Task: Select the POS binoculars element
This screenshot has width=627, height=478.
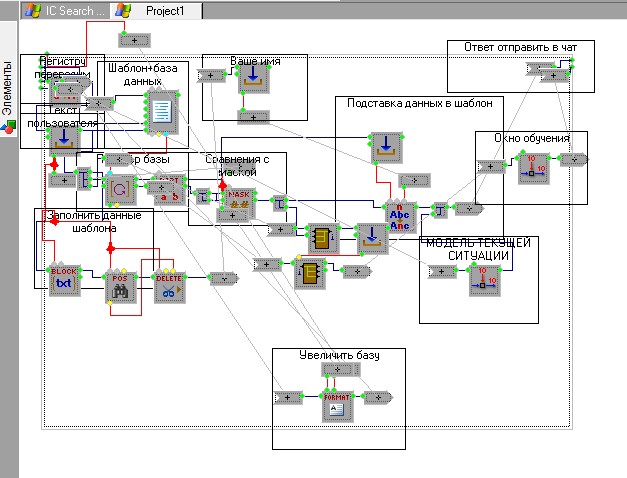Action: click(120, 287)
